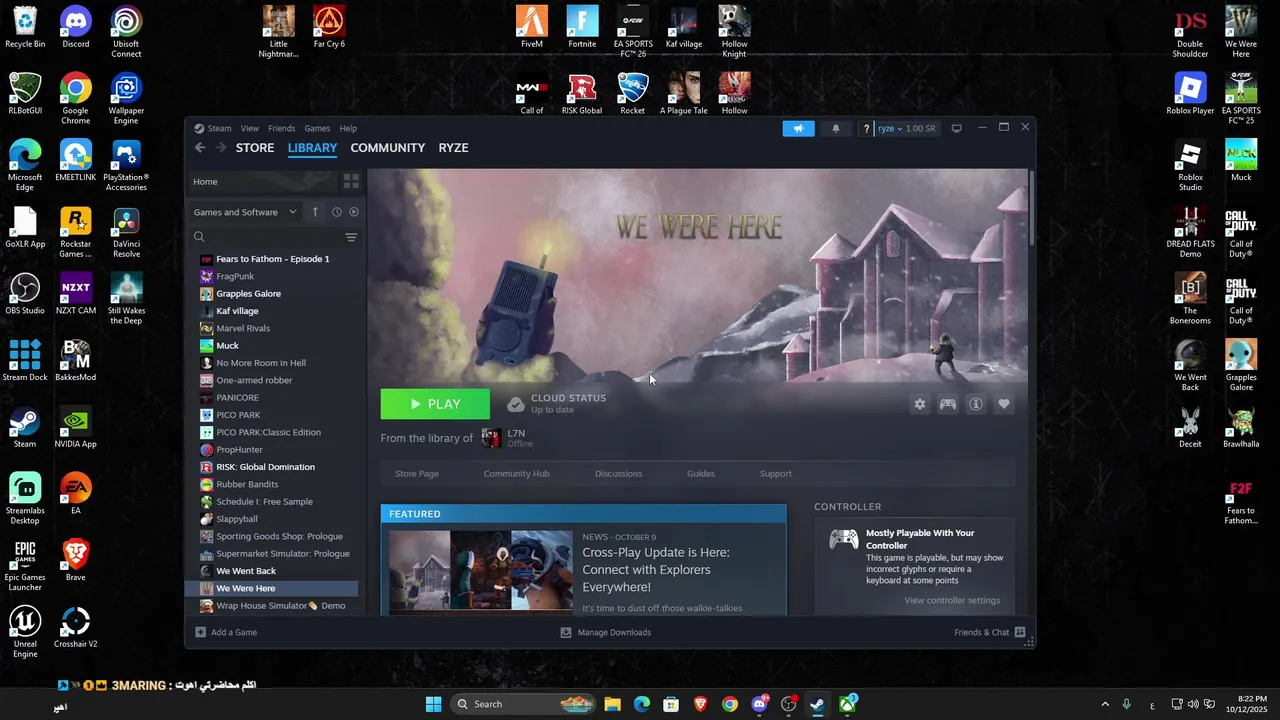Open OBS Studio from the taskbar
Image resolution: width=1280 pixels, height=720 pixels.
[788, 704]
